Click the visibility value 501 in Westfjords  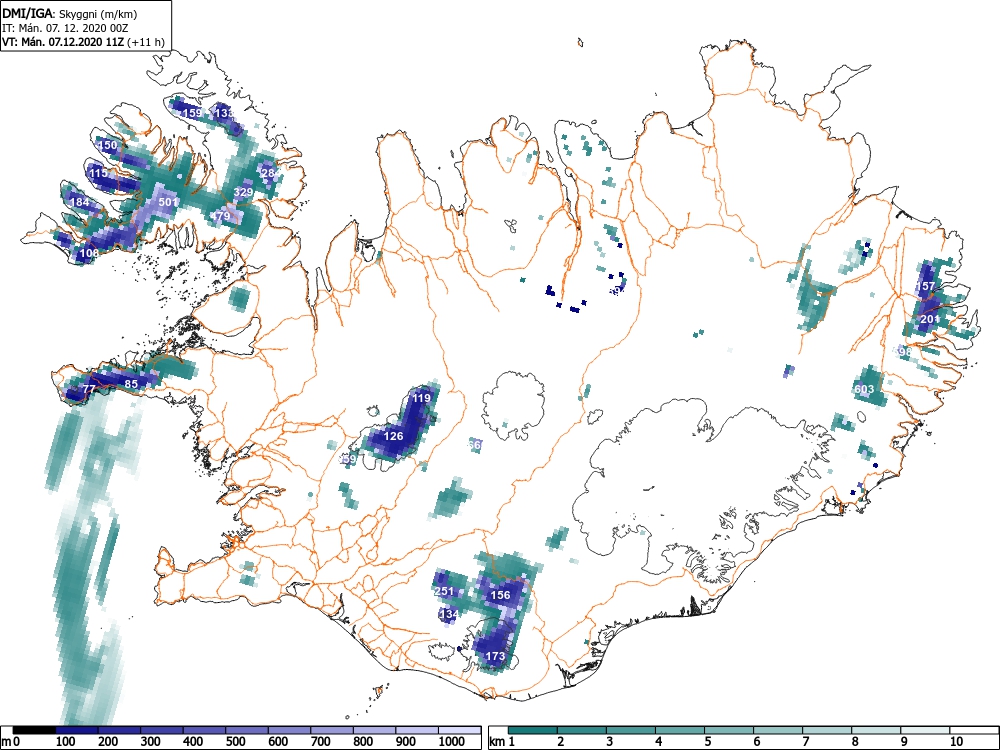[168, 202]
